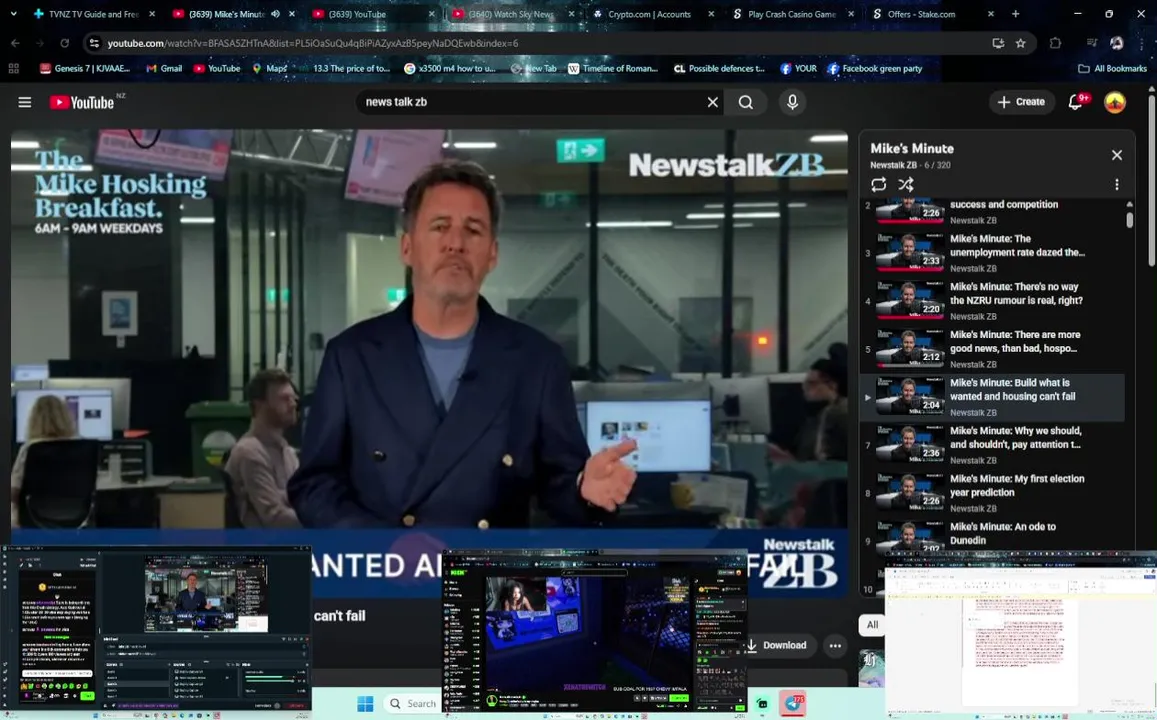The height and width of the screenshot is (720, 1157).
Task: Switch to Watch Sky News tab
Action: (509, 14)
